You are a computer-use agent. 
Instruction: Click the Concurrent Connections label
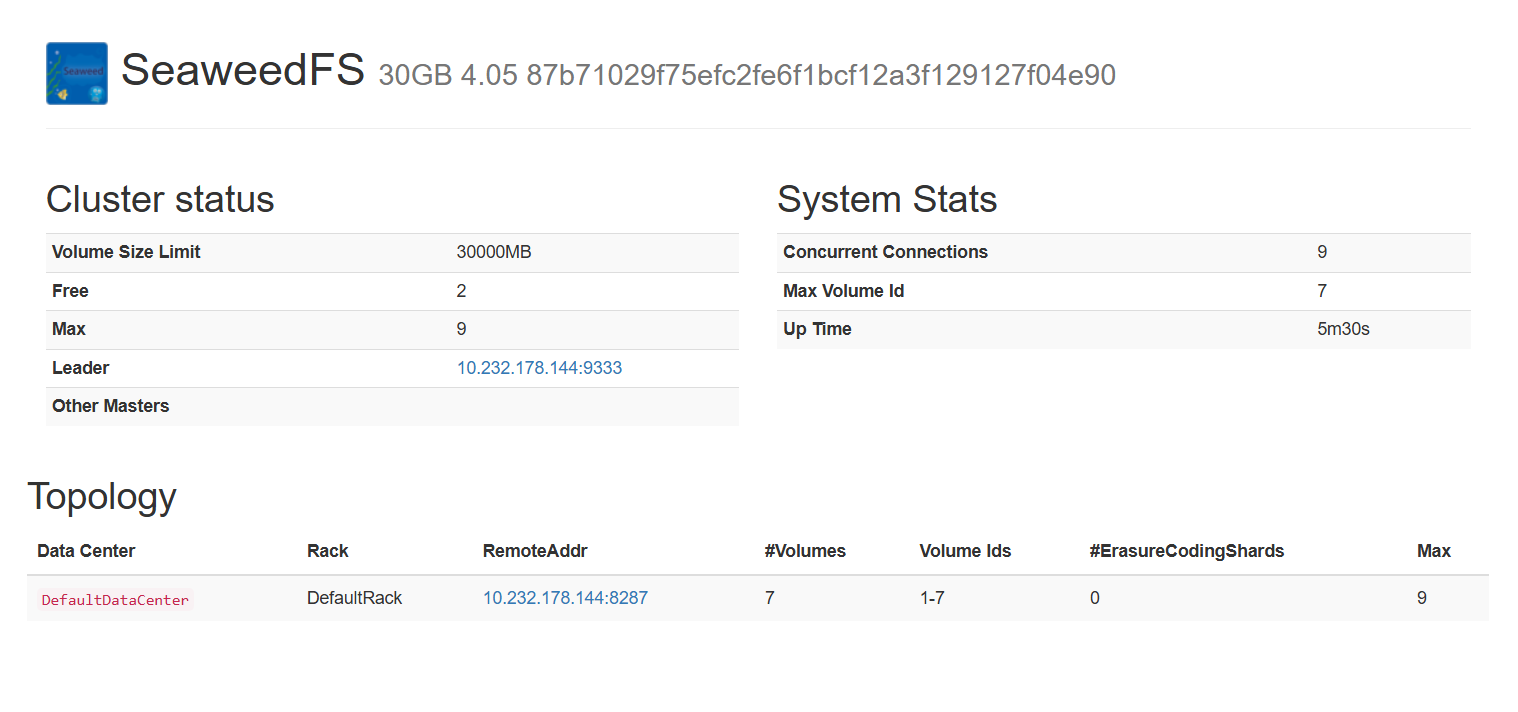tap(885, 252)
